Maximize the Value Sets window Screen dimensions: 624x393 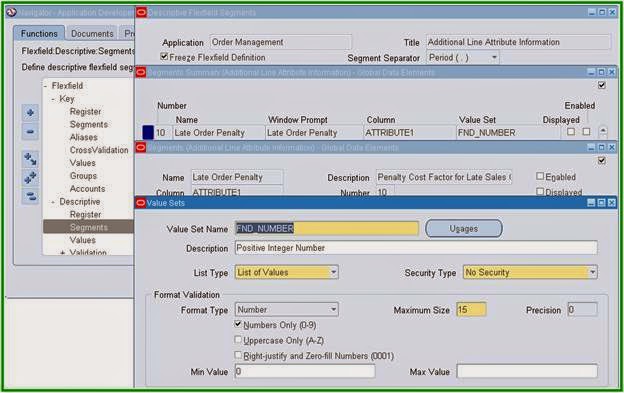pos(602,203)
